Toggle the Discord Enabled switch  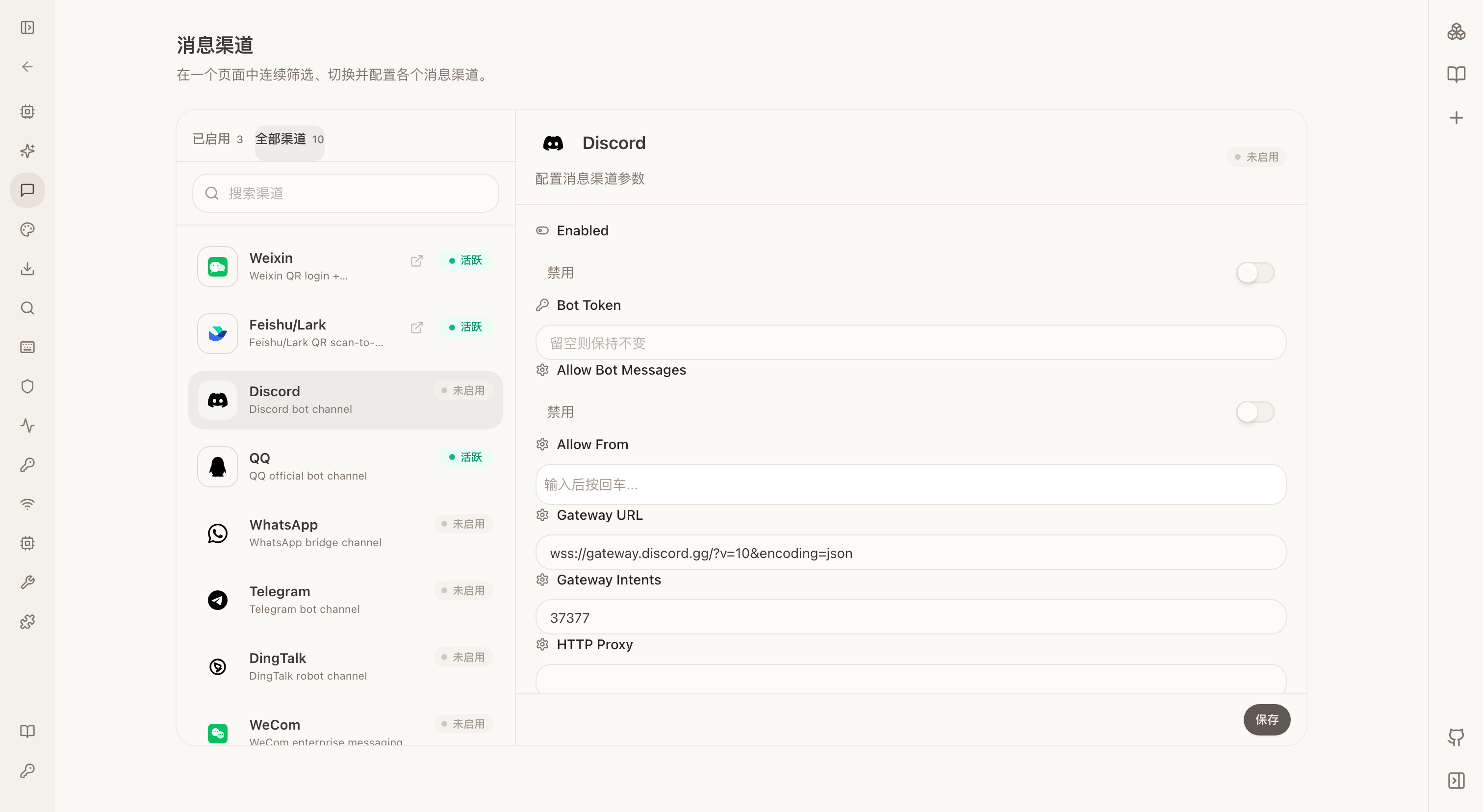coord(1255,273)
